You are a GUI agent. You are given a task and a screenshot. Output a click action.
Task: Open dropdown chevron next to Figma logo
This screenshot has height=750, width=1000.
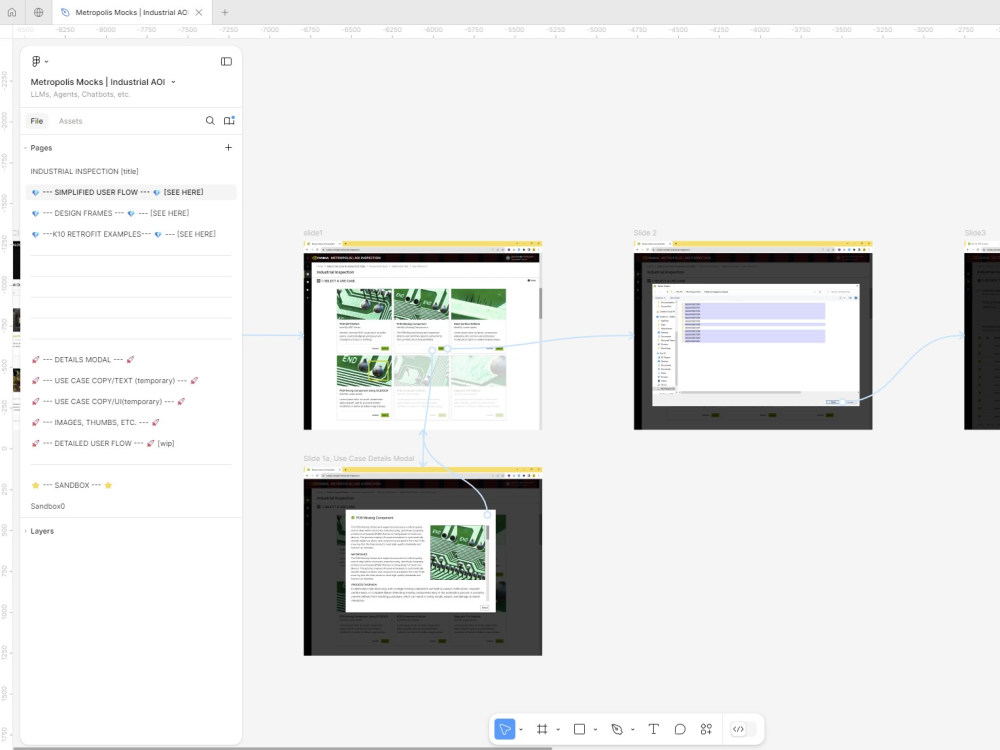(x=47, y=62)
